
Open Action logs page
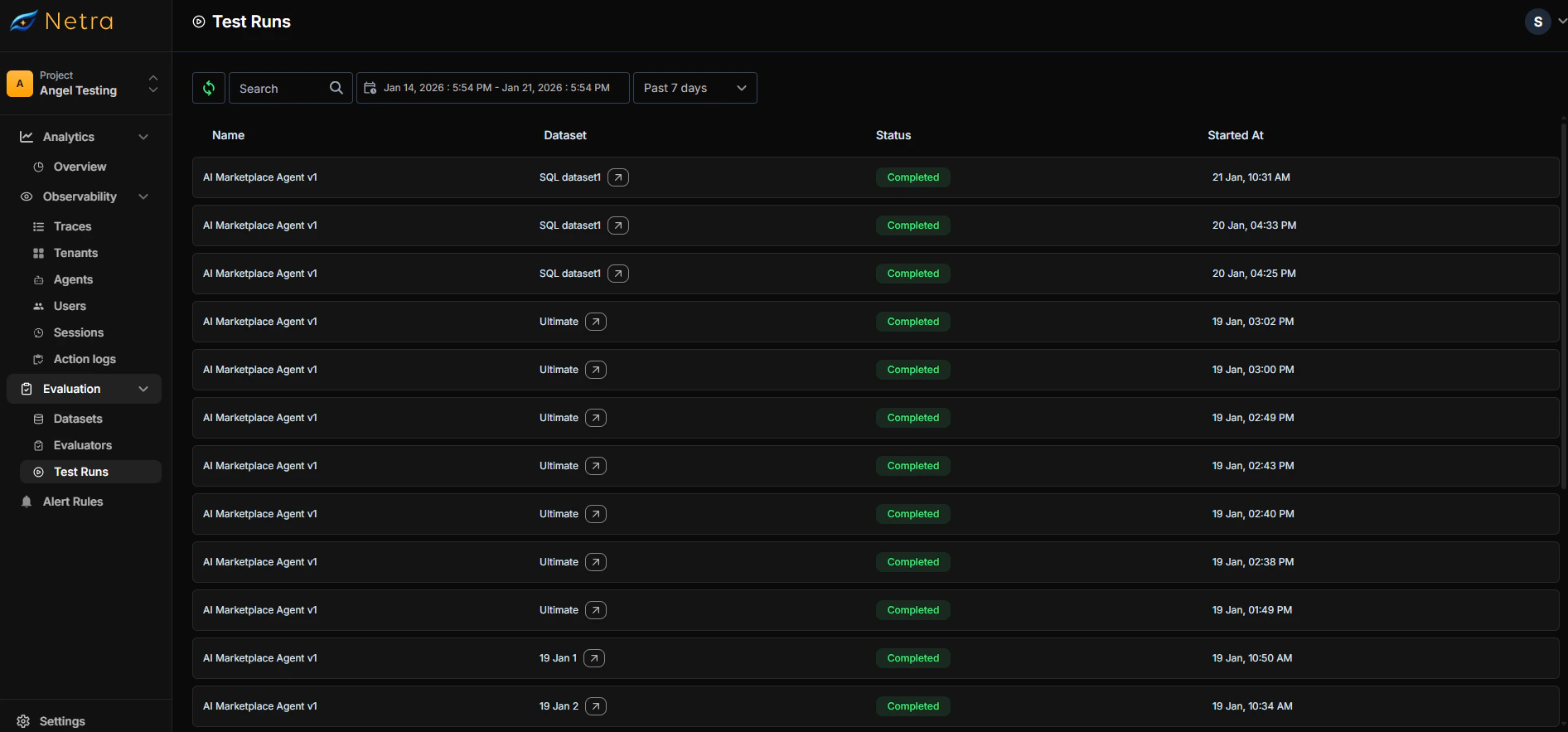85,359
